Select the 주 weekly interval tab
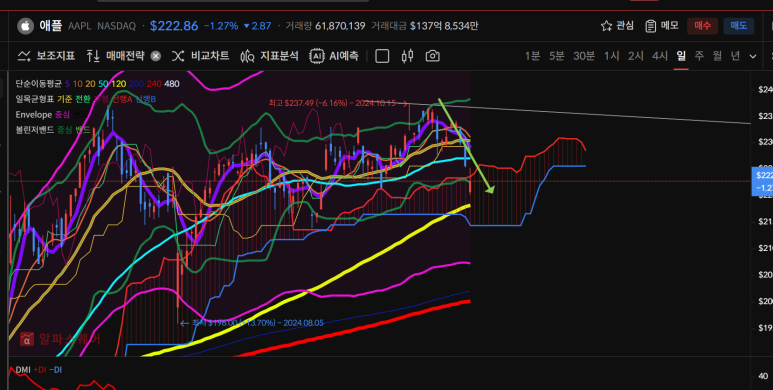Viewport: 773px width, 390px height. point(699,56)
